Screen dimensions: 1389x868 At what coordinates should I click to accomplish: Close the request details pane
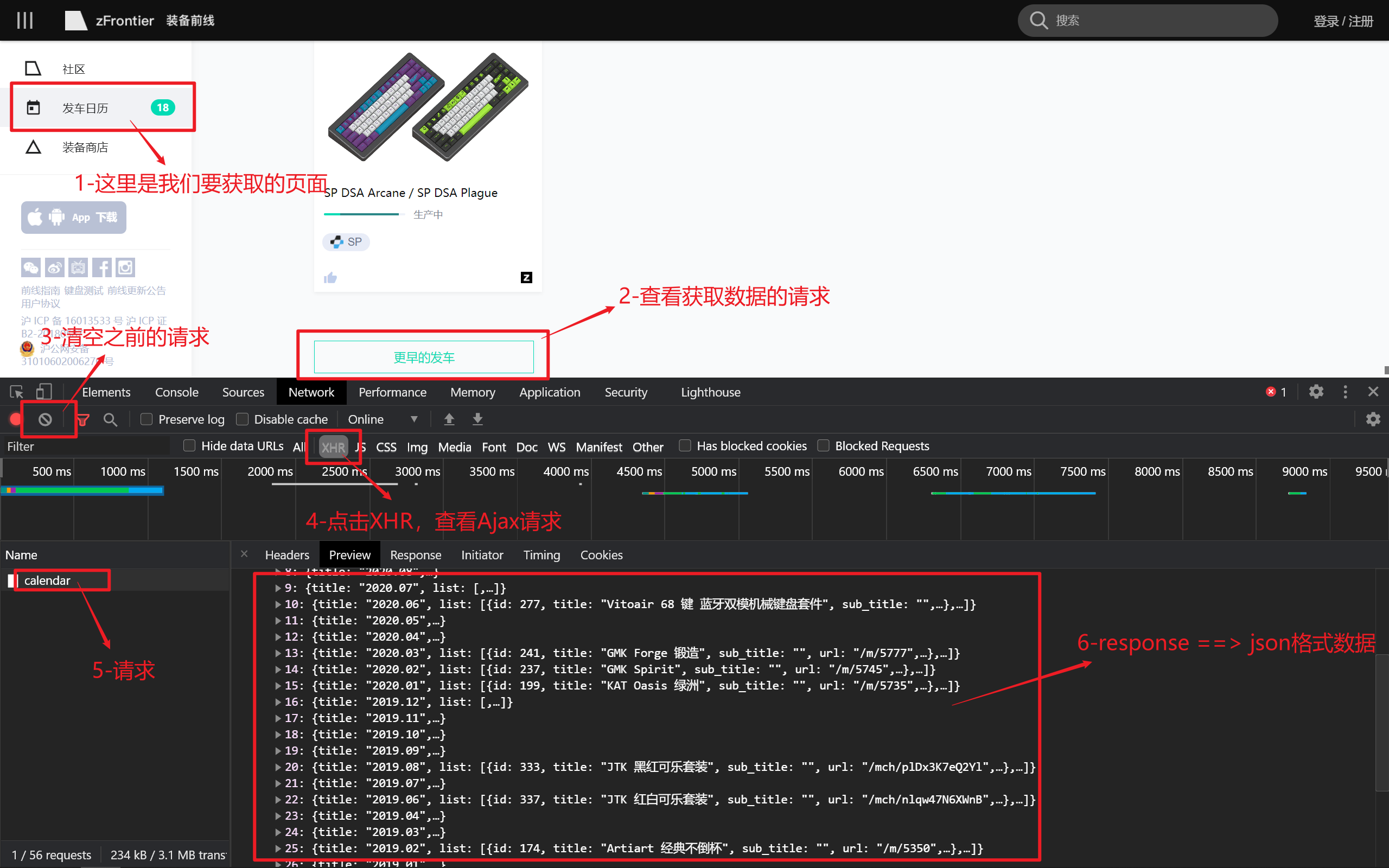coord(244,554)
